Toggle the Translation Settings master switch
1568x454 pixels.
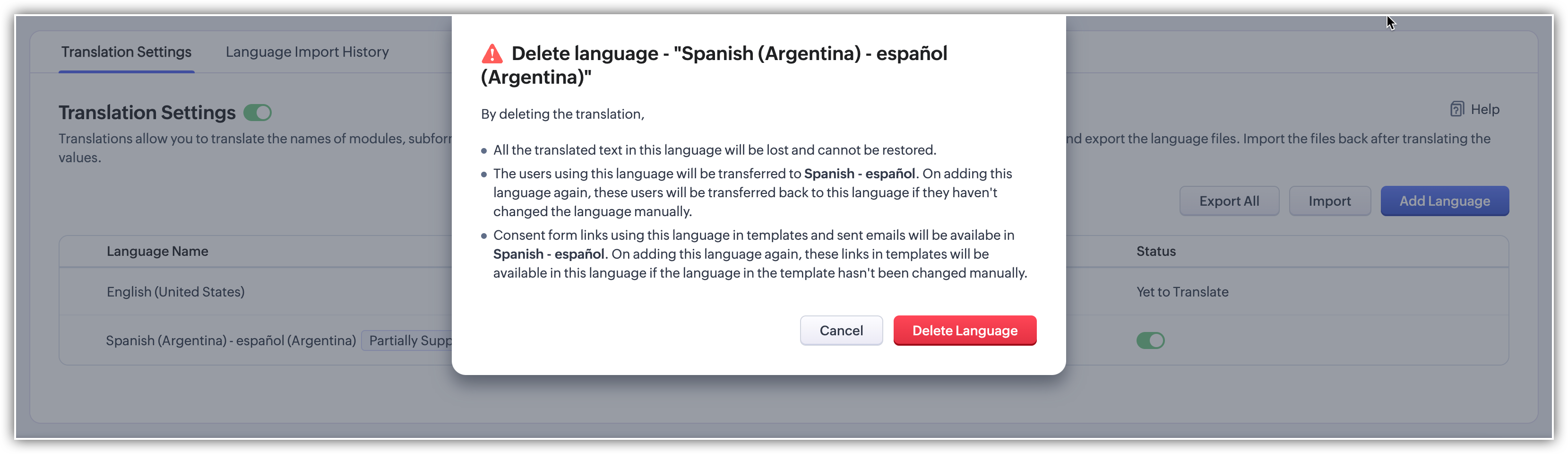pos(258,113)
